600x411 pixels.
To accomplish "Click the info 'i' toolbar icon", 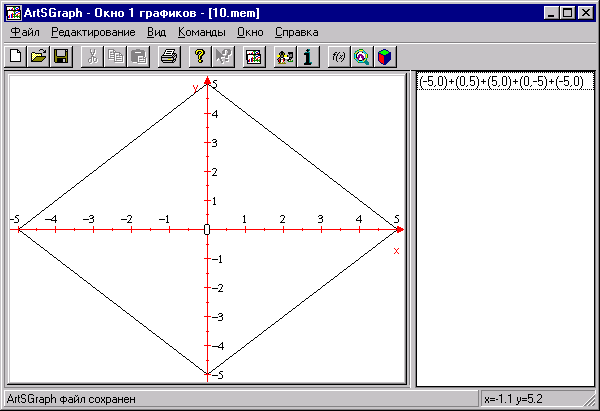I will (308, 57).
